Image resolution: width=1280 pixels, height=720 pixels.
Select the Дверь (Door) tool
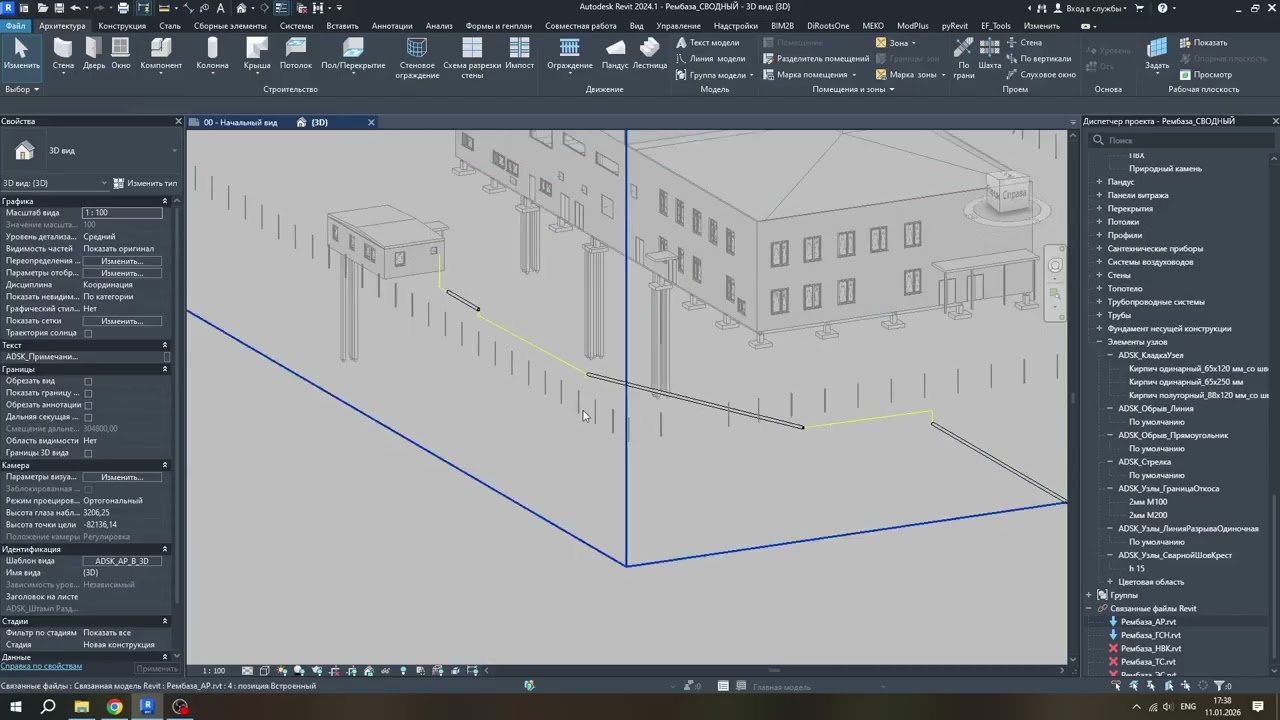point(94,53)
